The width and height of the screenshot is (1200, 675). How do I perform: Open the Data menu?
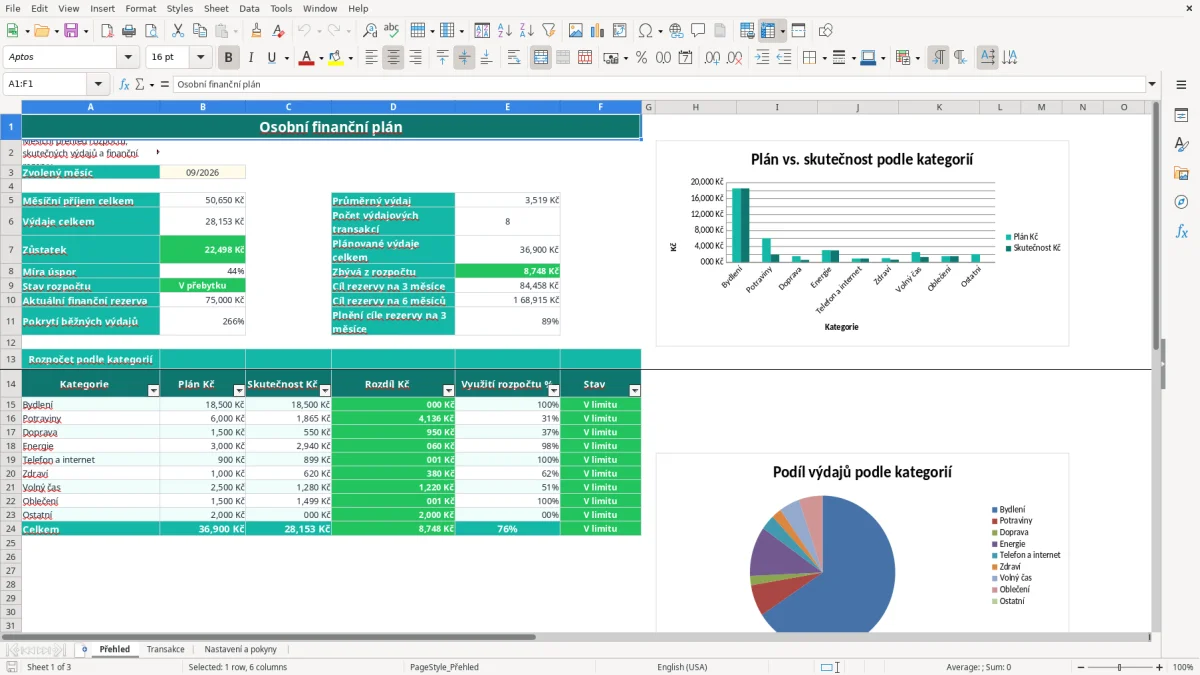pos(249,8)
